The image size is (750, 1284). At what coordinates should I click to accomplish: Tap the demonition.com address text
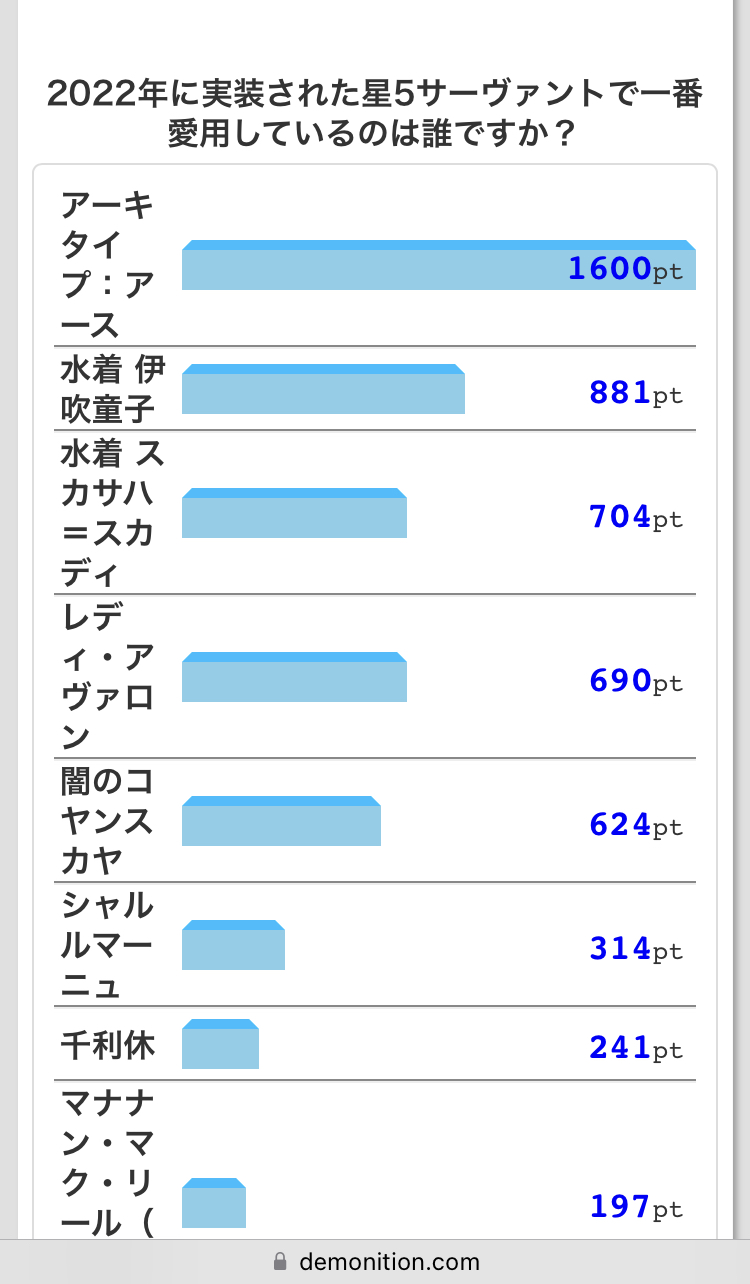click(x=389, y=1261)
